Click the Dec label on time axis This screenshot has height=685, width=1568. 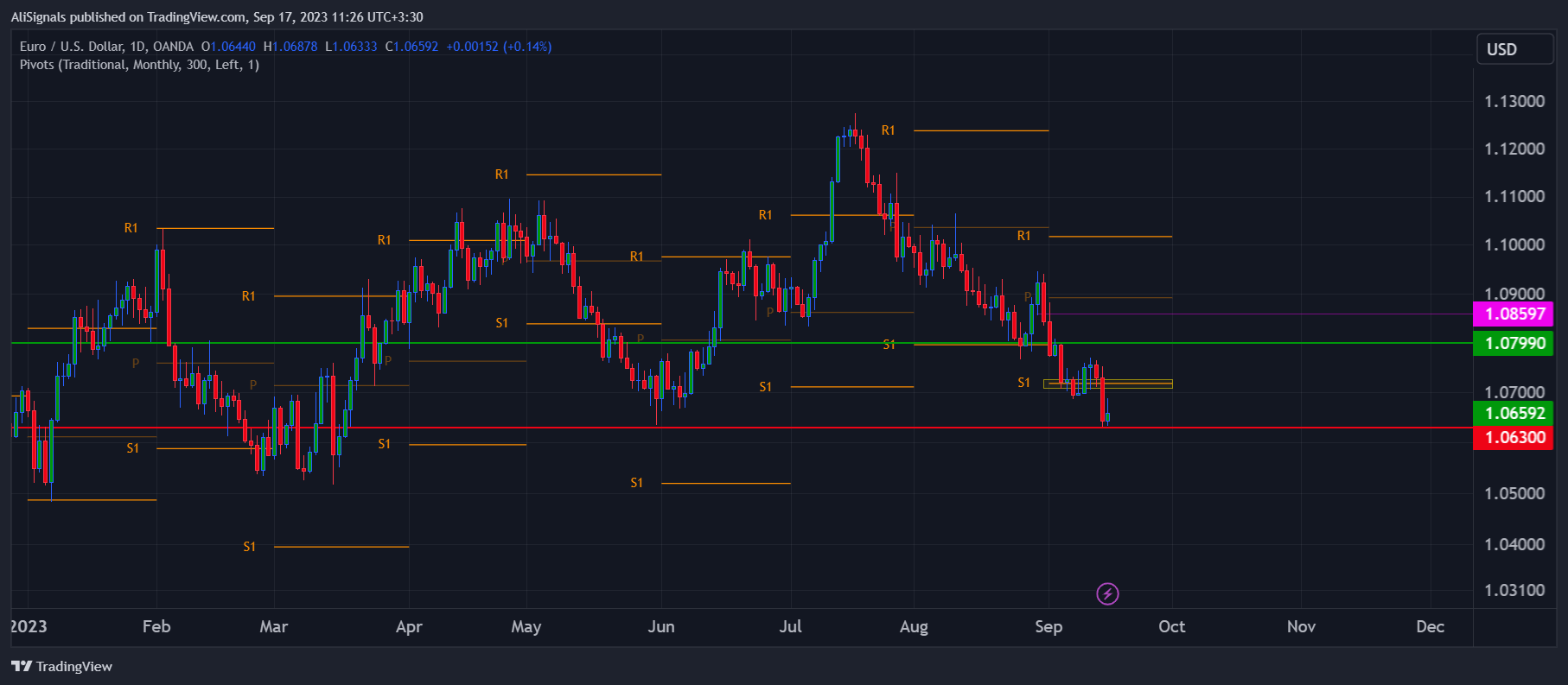(1431, 627)
